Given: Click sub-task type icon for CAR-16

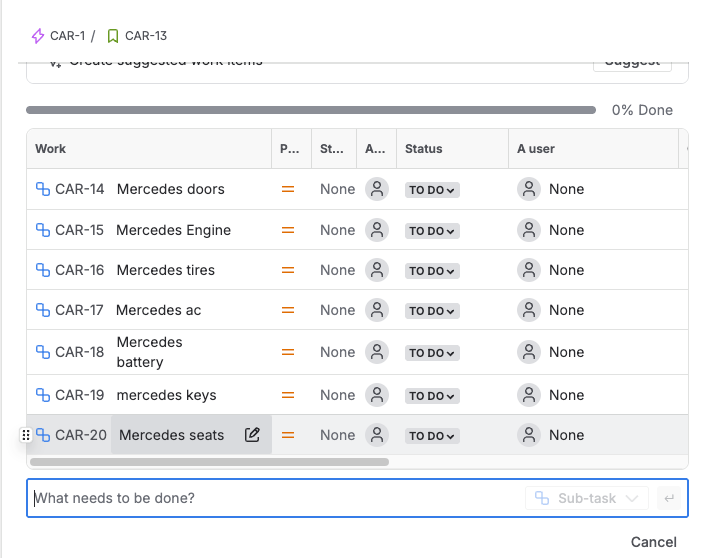Looking at the screenshot, I should [x=43, y=270].
